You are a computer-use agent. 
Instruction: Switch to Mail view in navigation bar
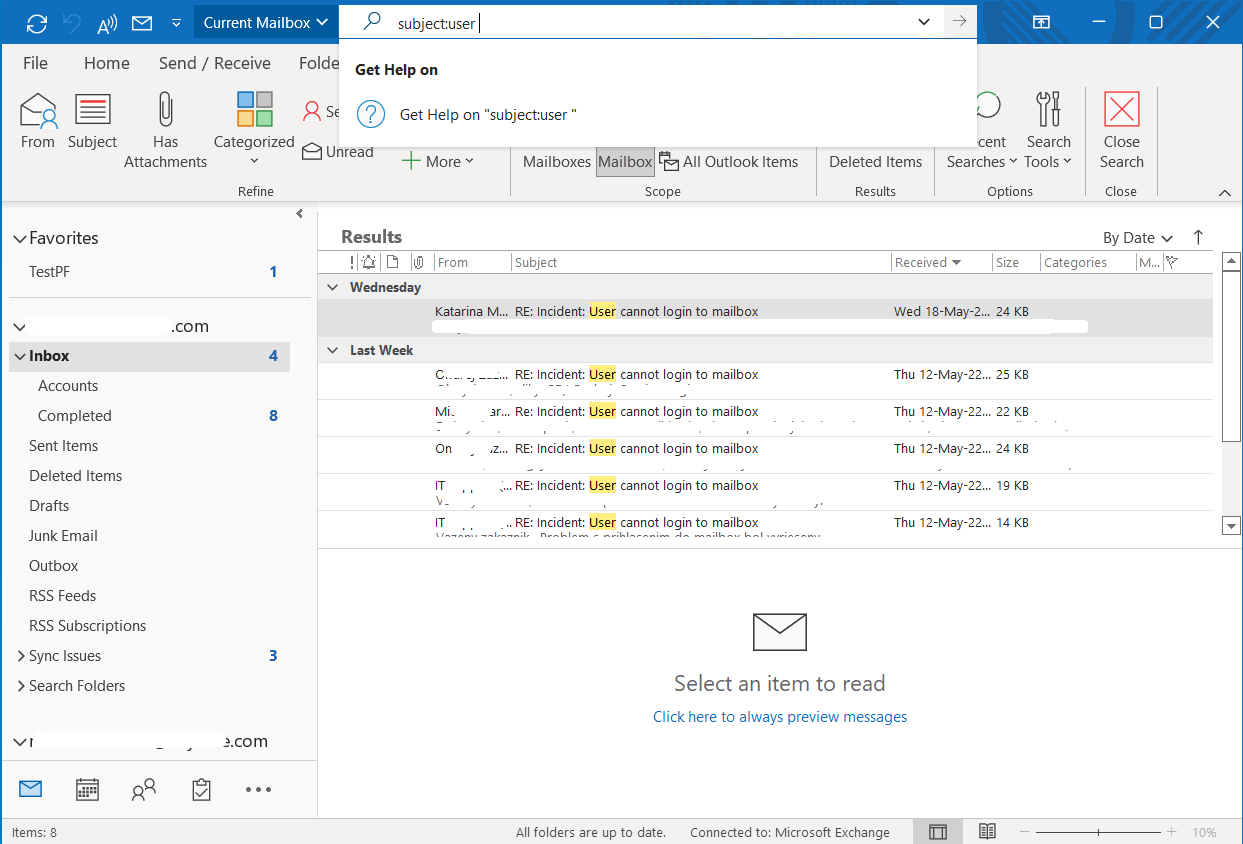coord(31,789)
